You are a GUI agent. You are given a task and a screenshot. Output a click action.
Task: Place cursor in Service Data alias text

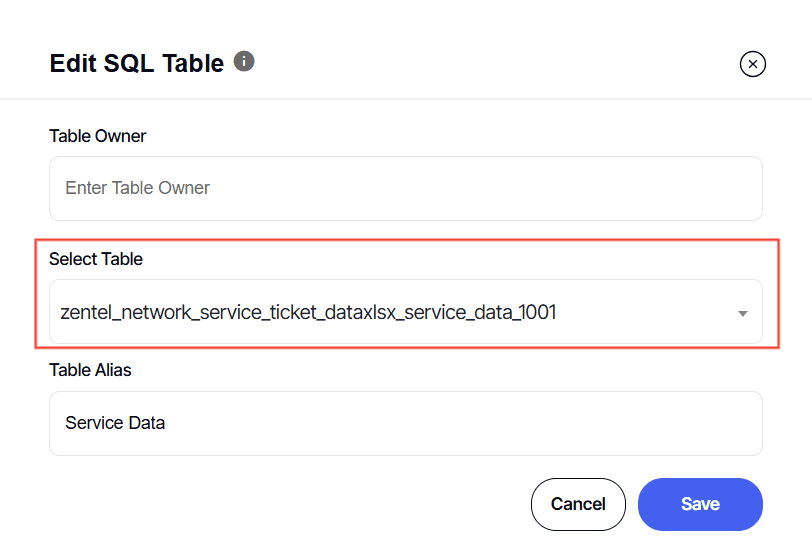115,423
